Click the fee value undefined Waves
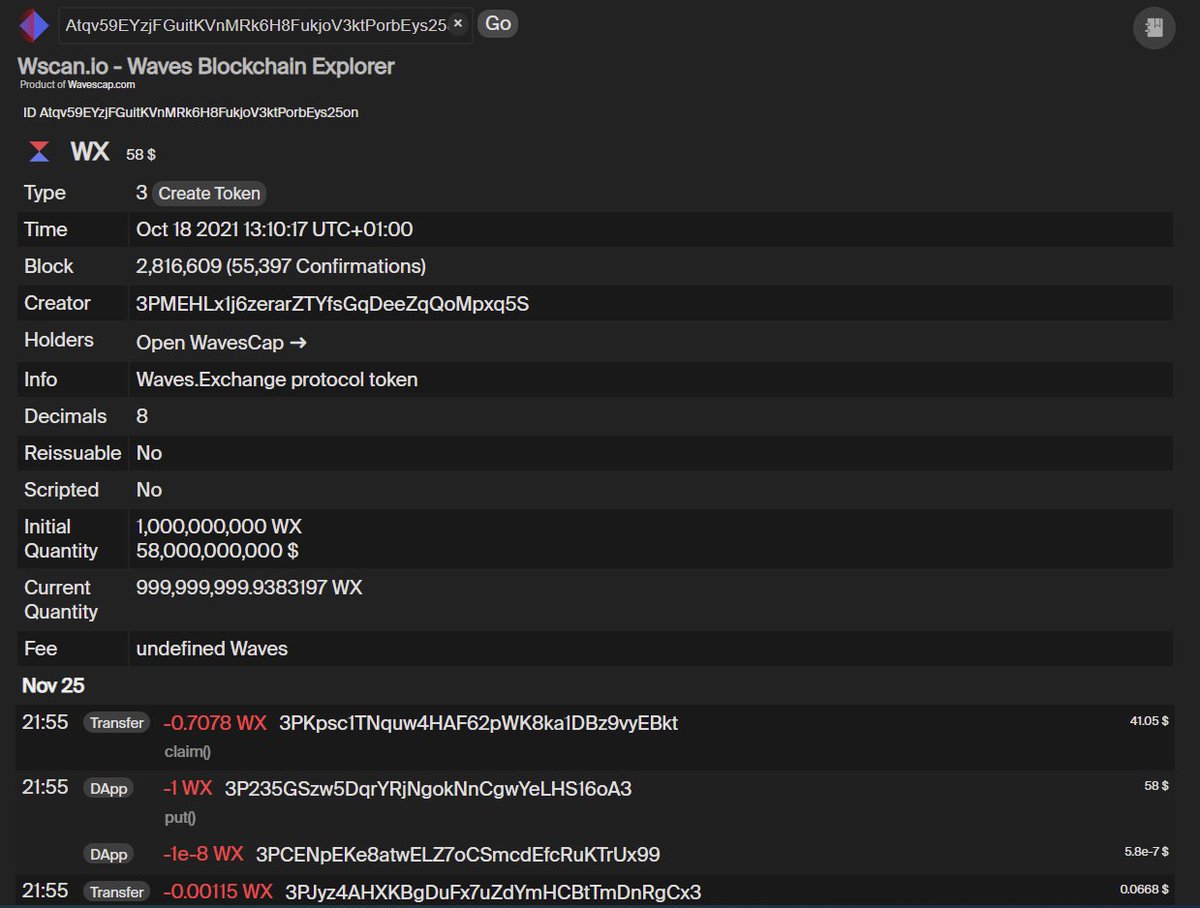This screenshot has width=1200, height=908. 212,649
